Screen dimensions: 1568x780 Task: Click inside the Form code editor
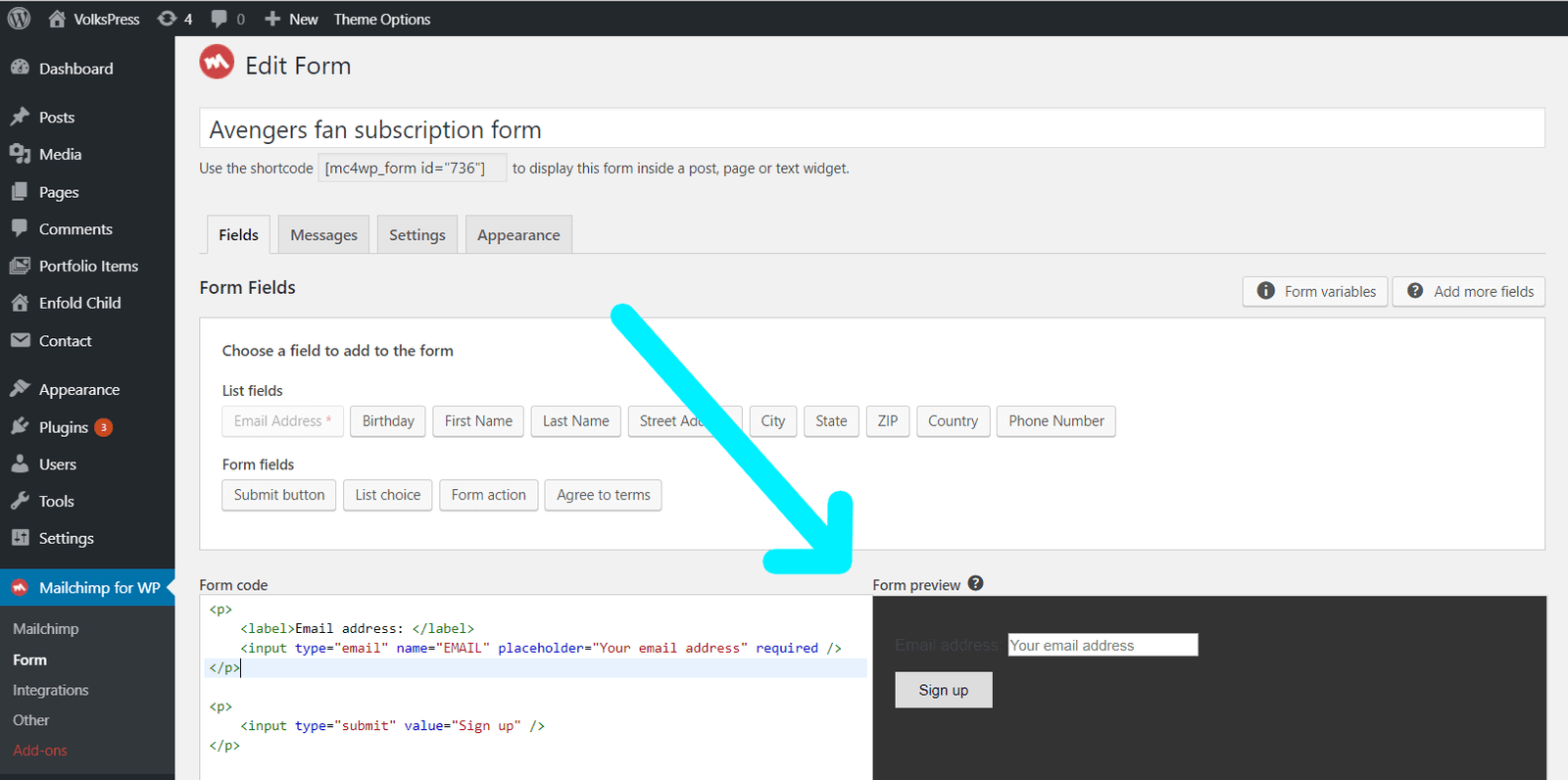[535, 687]
